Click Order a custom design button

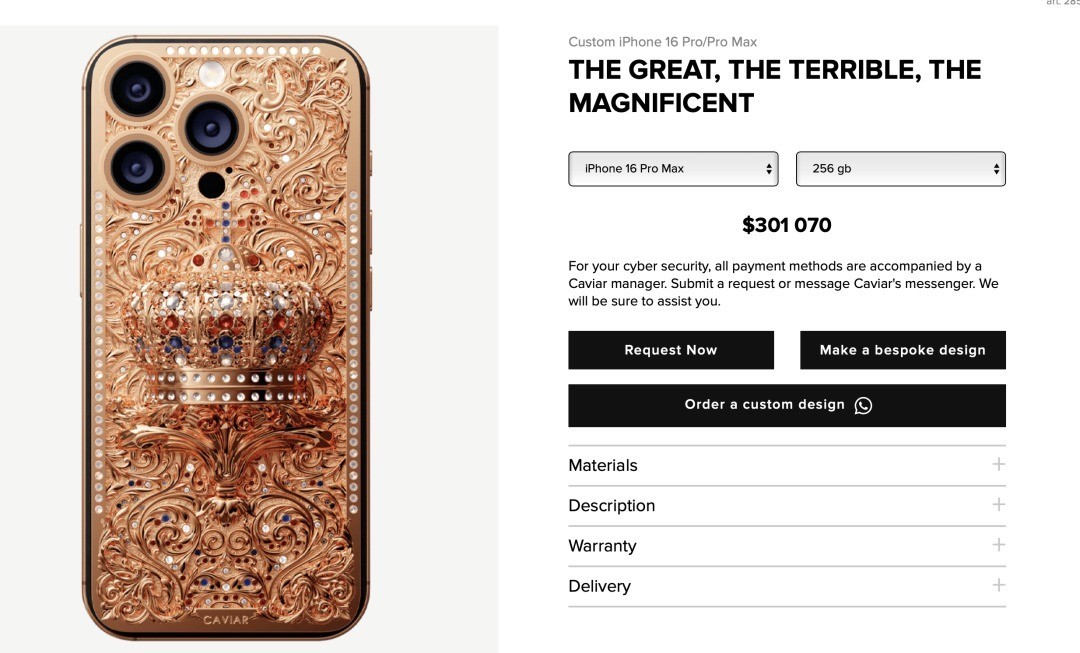(x=787, y=406)
